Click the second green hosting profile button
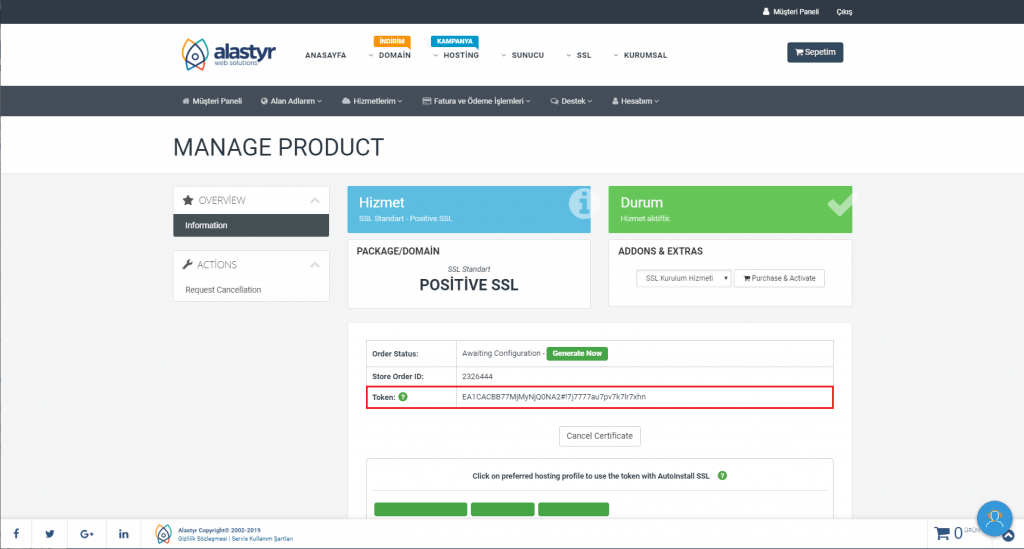The width and height of the screenshot is (1024, 549). click(x=503, y=509)
